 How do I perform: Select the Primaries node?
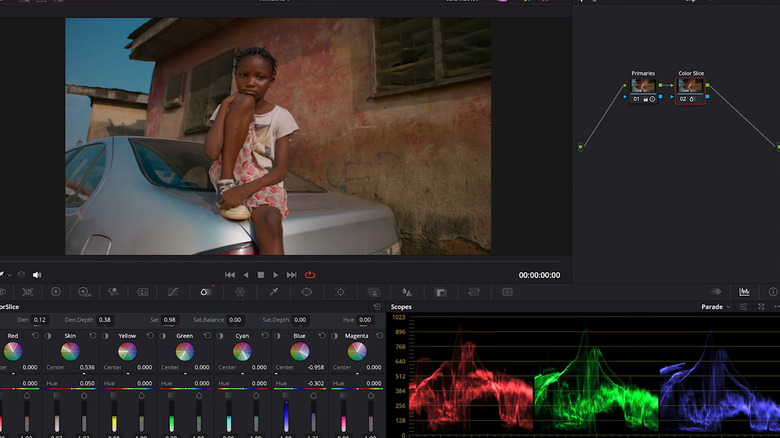(x=643, y=86)
